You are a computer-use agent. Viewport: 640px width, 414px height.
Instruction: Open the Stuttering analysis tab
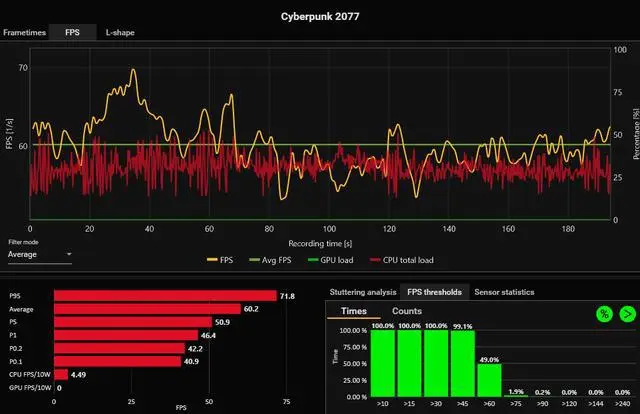363,292
